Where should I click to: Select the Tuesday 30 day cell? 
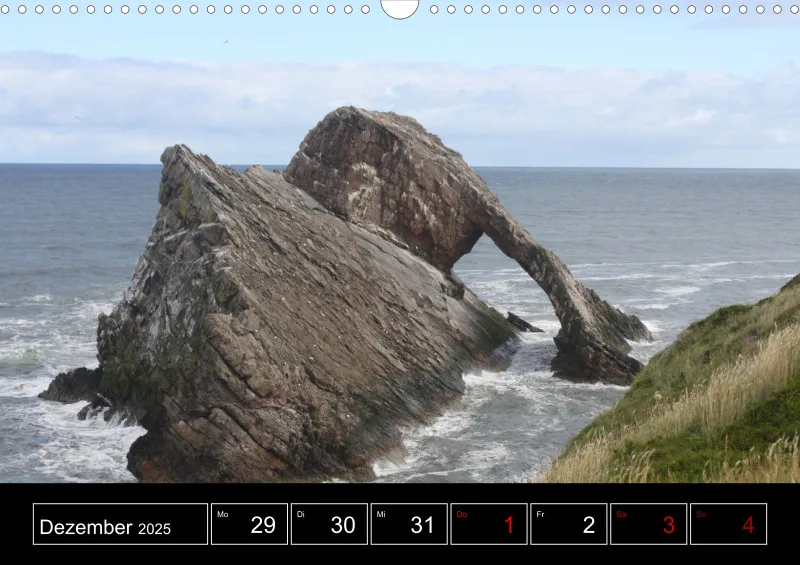pos(329,524)
